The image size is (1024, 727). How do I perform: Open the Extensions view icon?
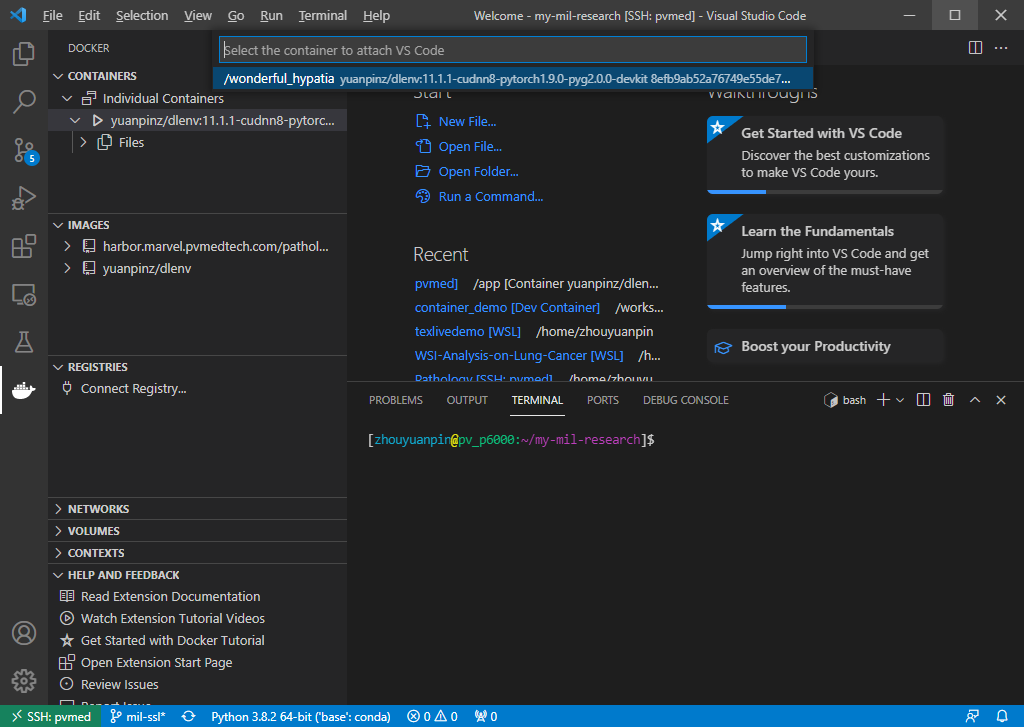(24, 246)
